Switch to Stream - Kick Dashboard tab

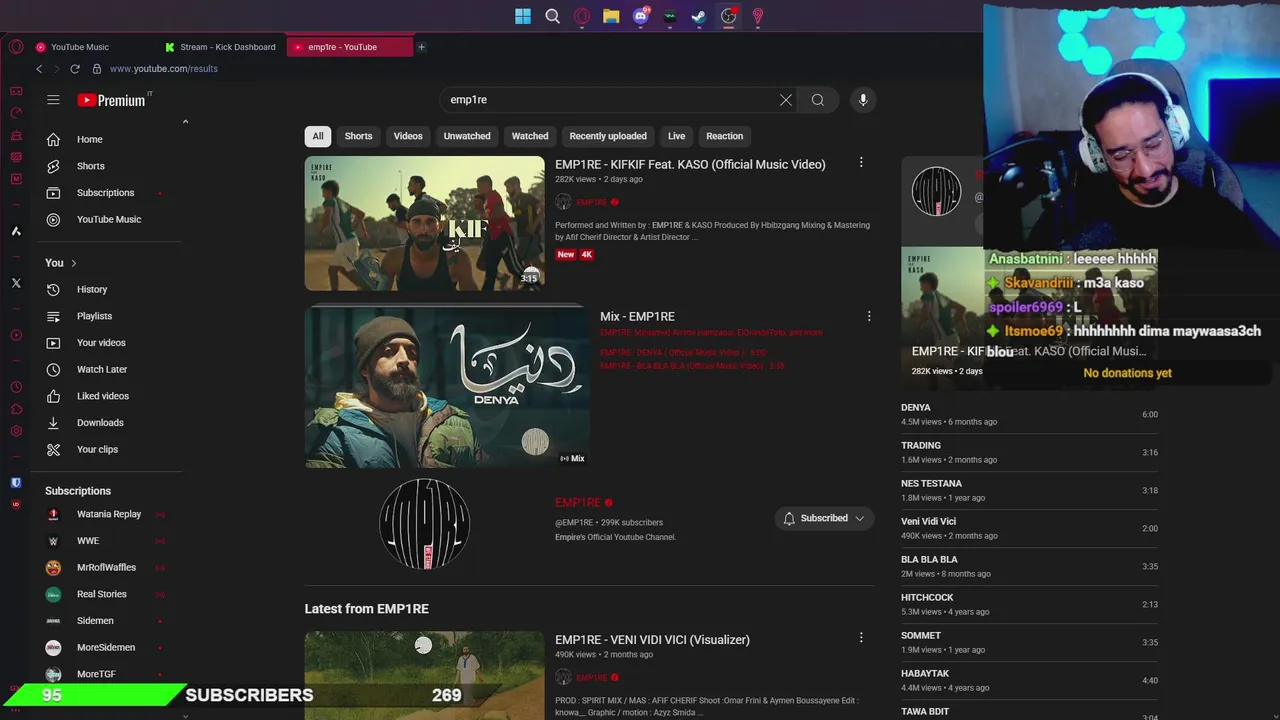point(222,47)
